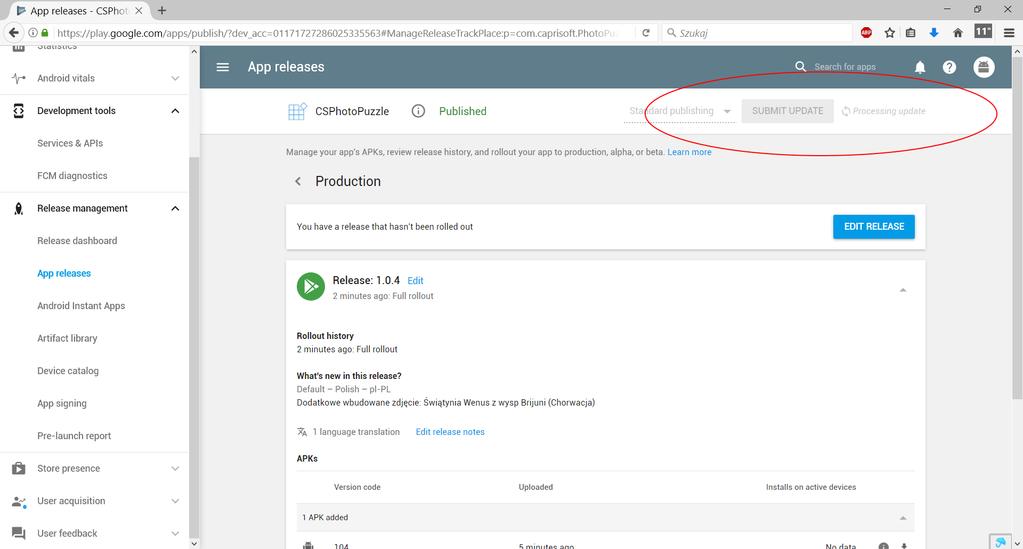Viewport: 1023px width, 549px height.
Task: Click the notifications bell icon
Action: coord(920,67)
